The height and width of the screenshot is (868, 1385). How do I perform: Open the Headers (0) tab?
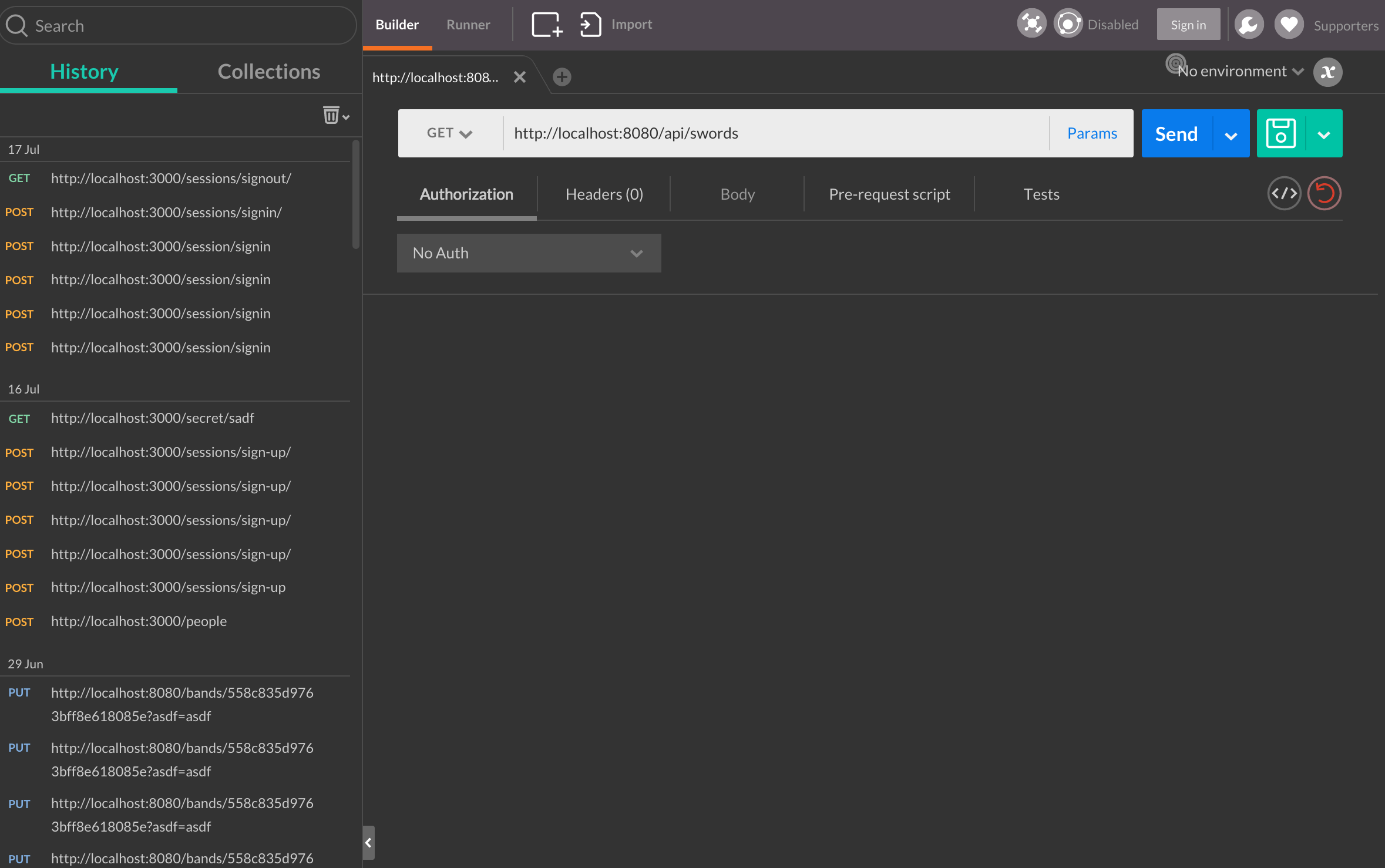(x=604, y=194)
